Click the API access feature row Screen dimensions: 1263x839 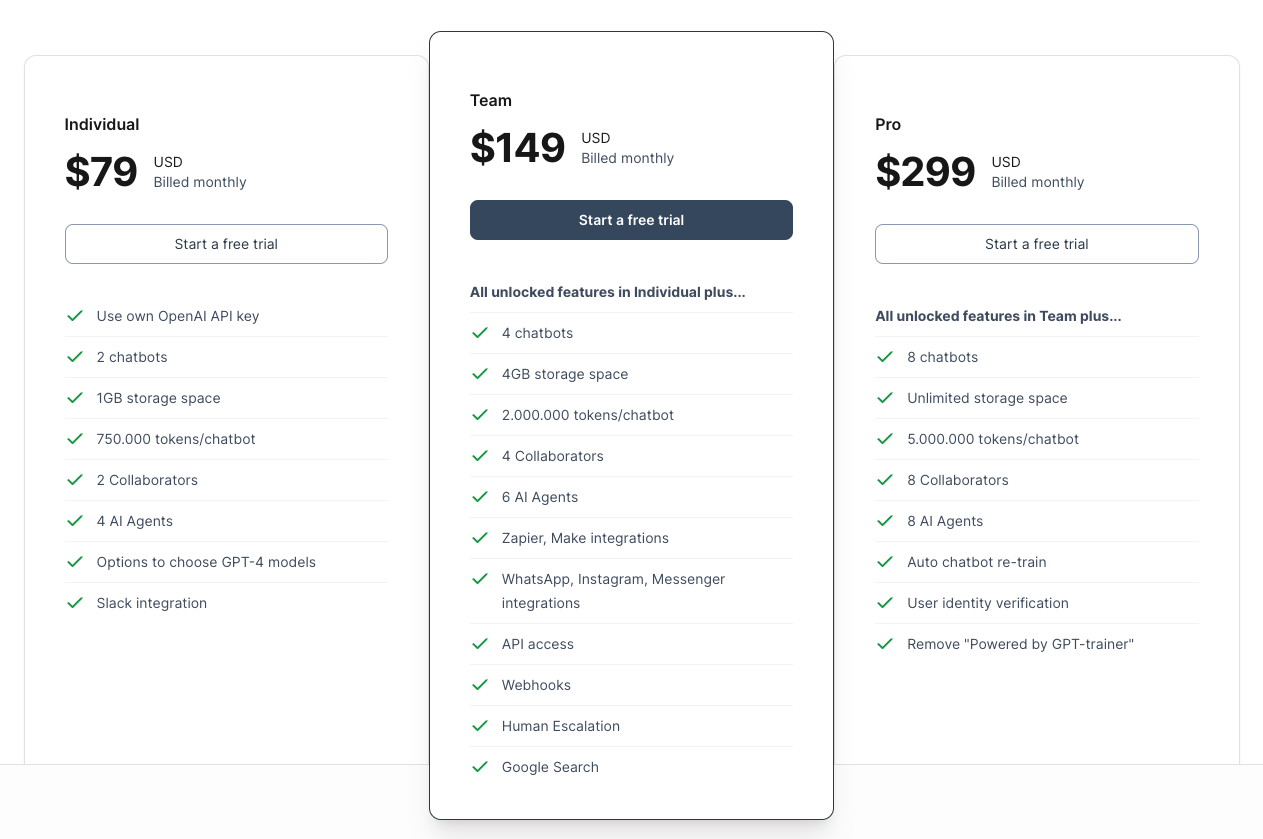point(538,644)
